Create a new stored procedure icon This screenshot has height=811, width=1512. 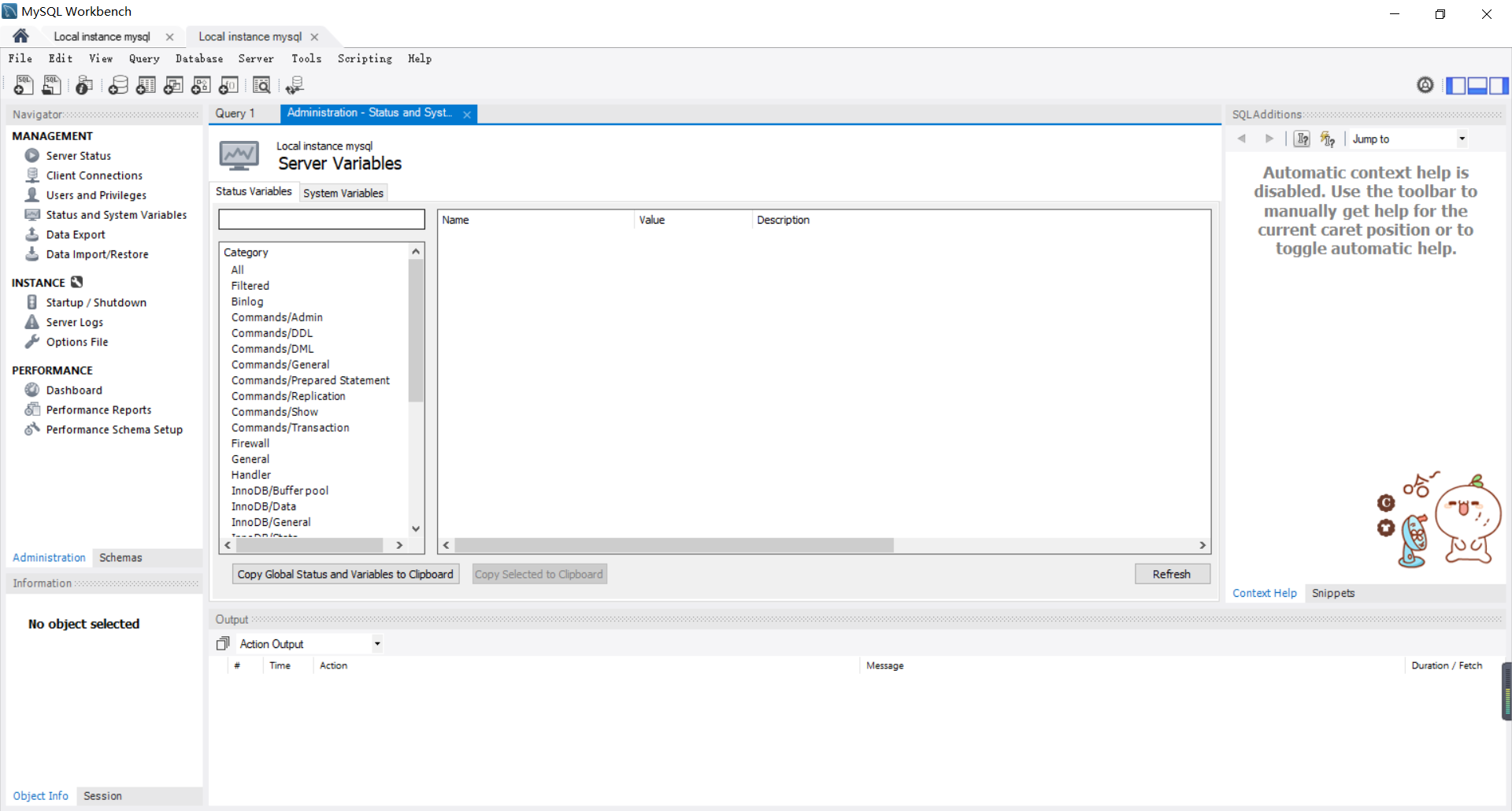click(201, 85)
